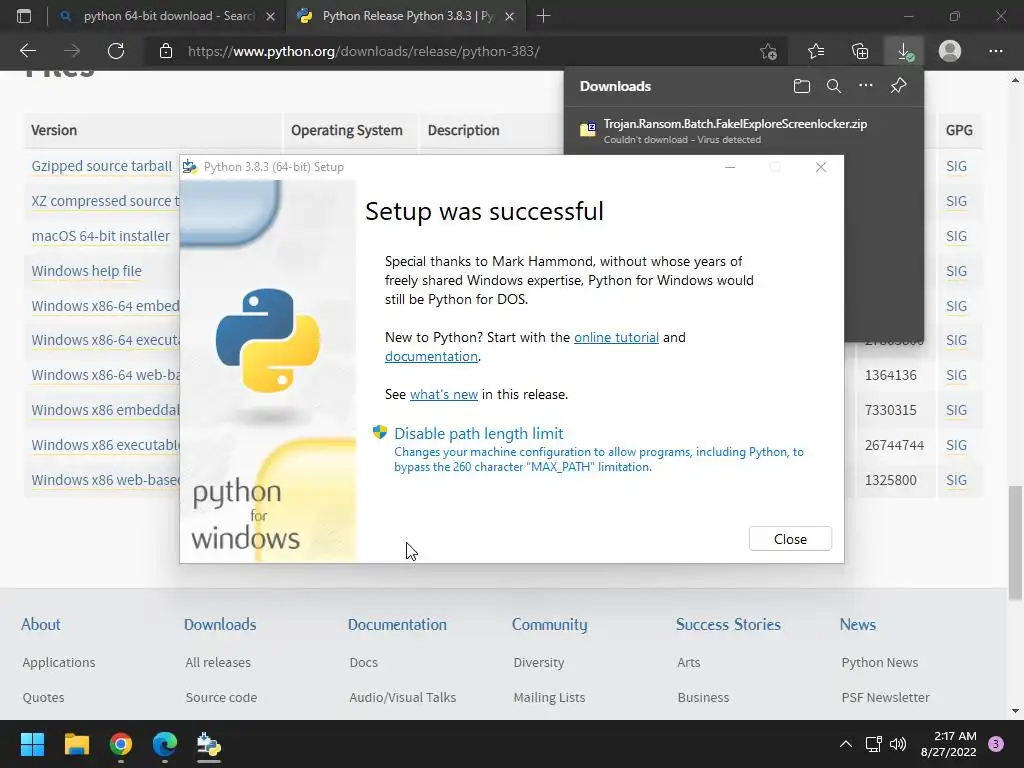Close the Python Release 3.8.3 tab
1024x768 pixels.
[x=509, y=16]
